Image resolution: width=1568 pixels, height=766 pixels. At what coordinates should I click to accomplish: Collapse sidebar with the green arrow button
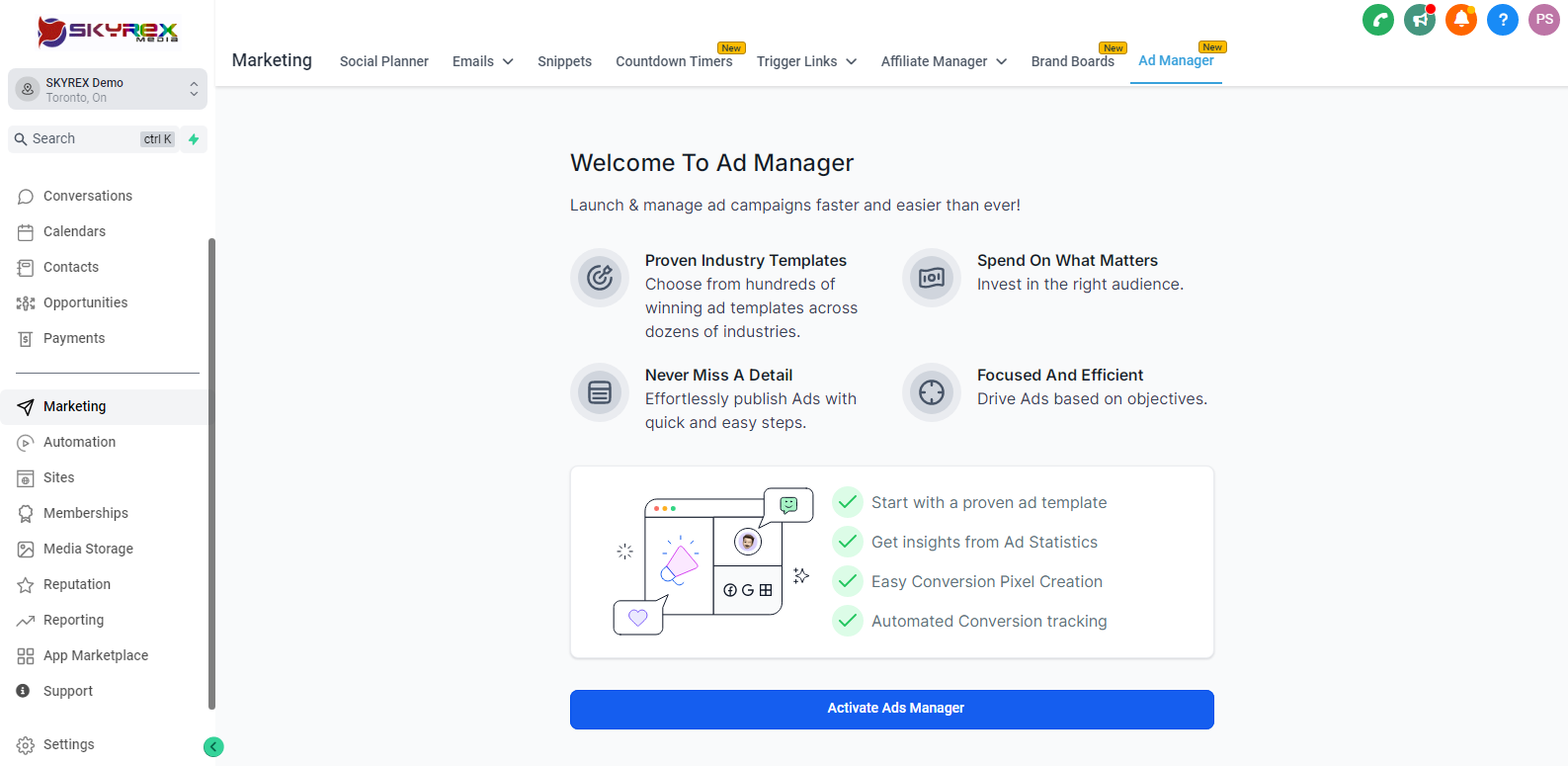(x=213, y=747)
